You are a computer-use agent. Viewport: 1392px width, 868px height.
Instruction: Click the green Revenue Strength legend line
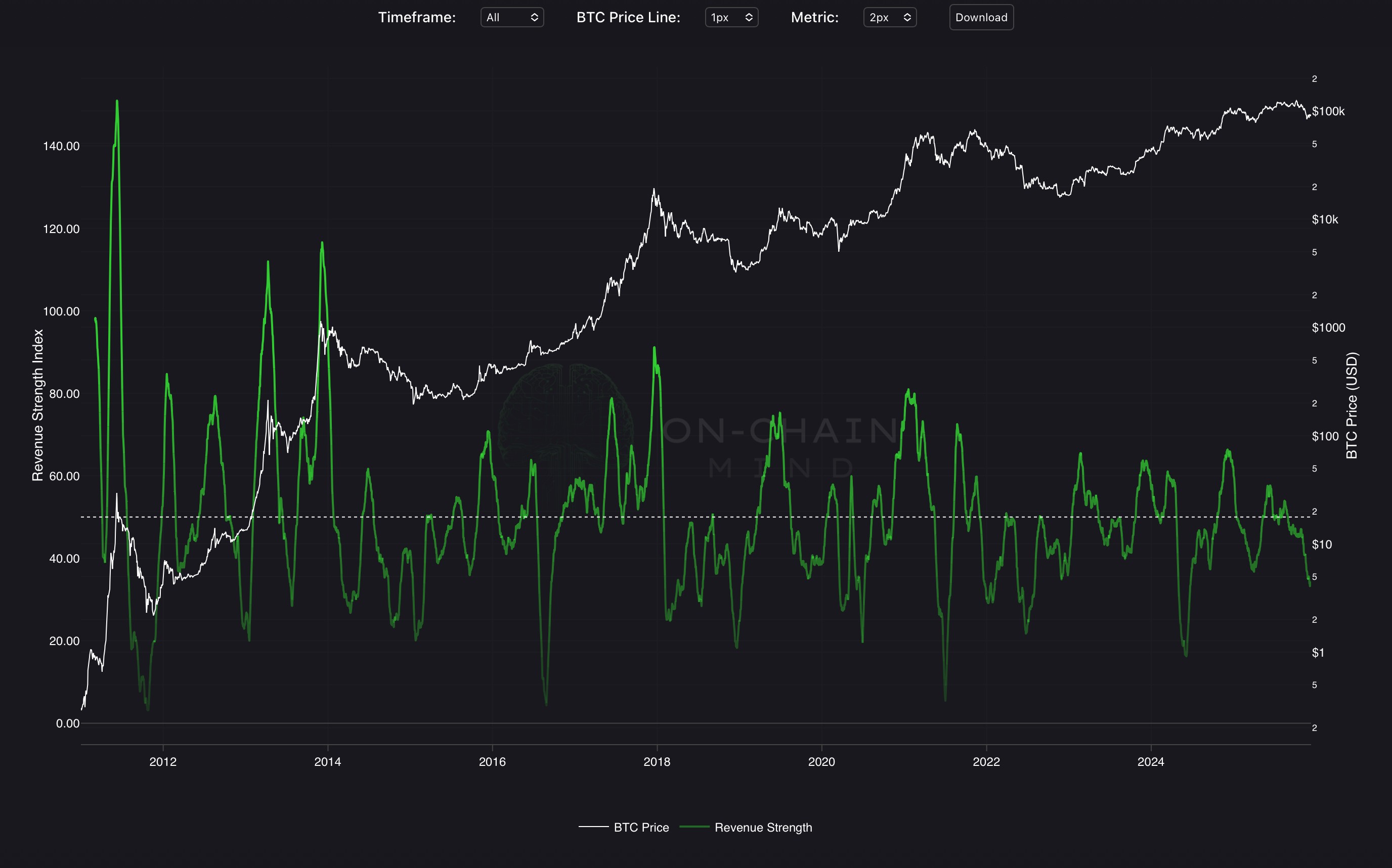click(694, 827)
